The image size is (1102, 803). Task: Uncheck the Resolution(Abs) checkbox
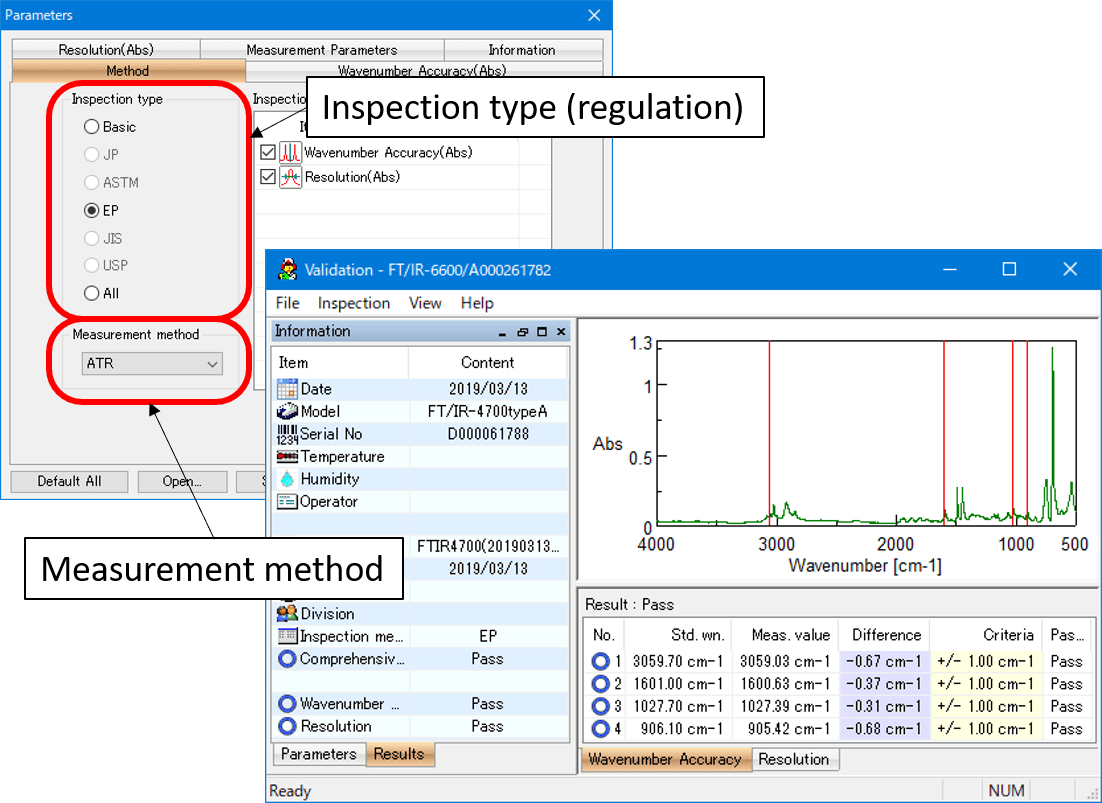point(267,177)
